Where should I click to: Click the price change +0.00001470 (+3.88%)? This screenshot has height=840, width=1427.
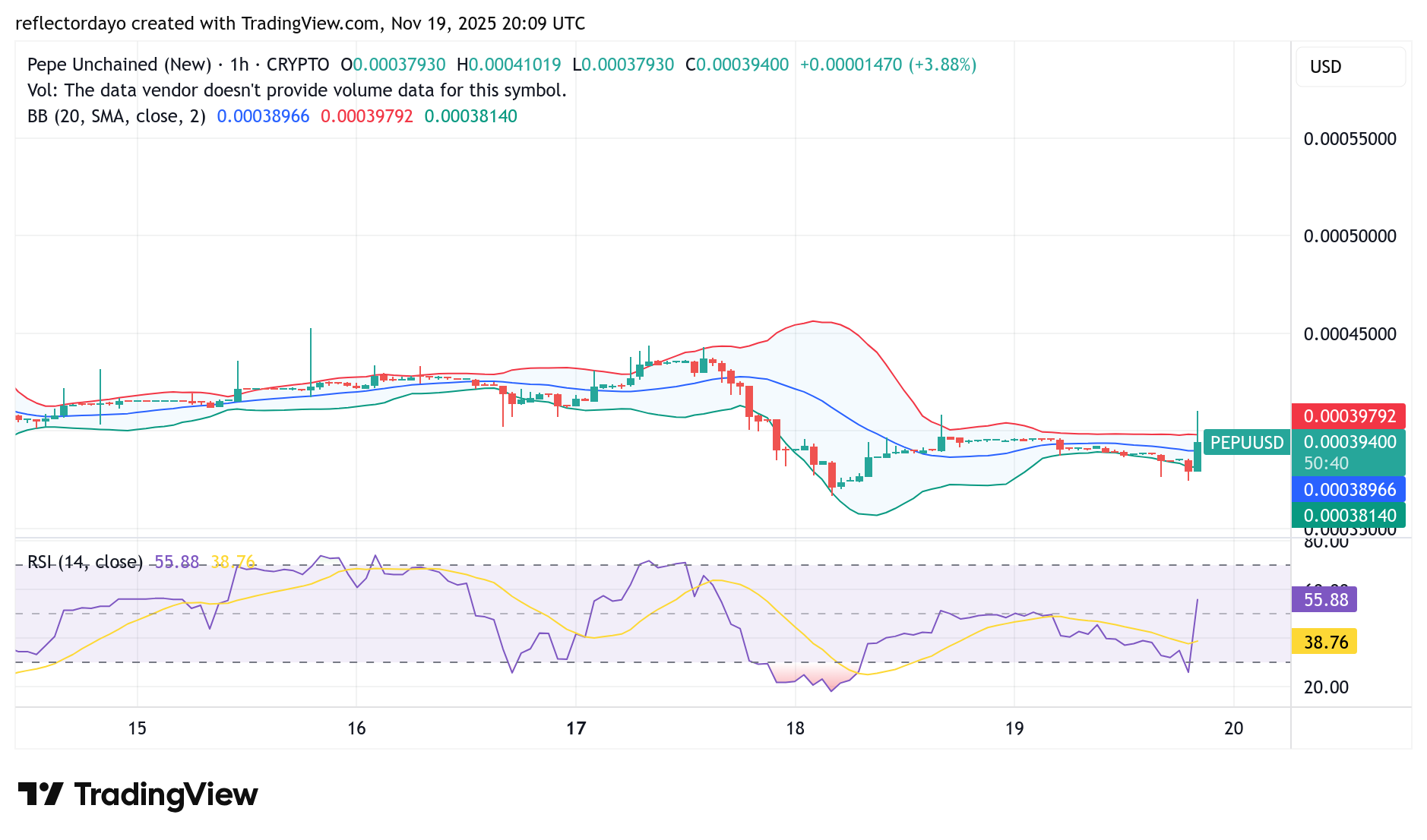(888, 65)
